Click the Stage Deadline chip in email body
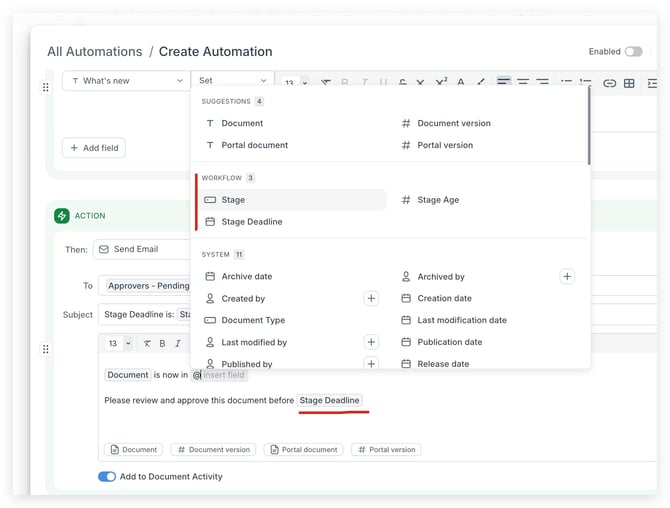Image resolution: width=670 pixels, height=508 pixels. pos(329,400)
